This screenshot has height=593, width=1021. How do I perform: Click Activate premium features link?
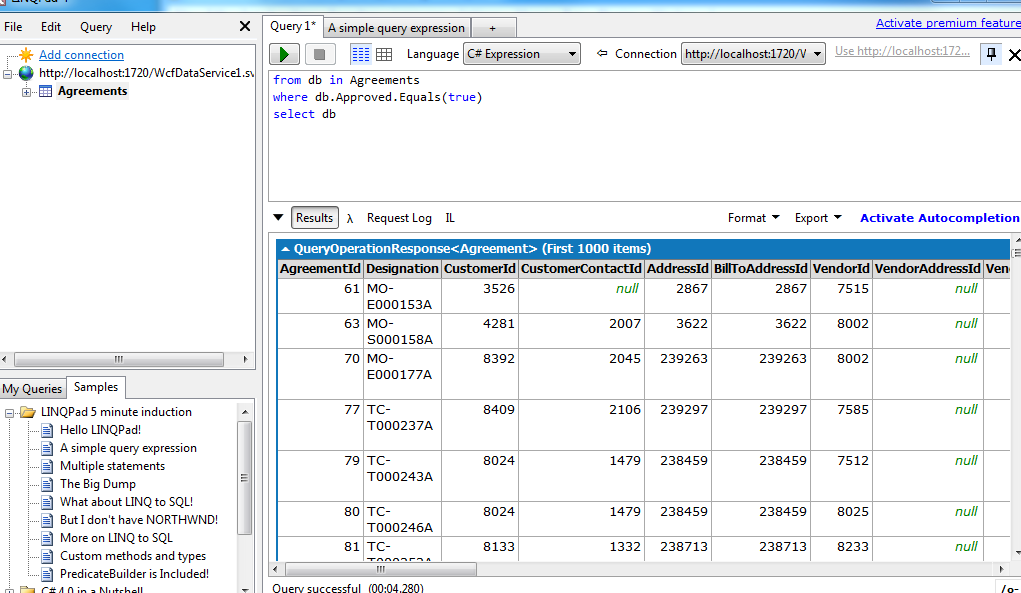click(x=948, y=23)
